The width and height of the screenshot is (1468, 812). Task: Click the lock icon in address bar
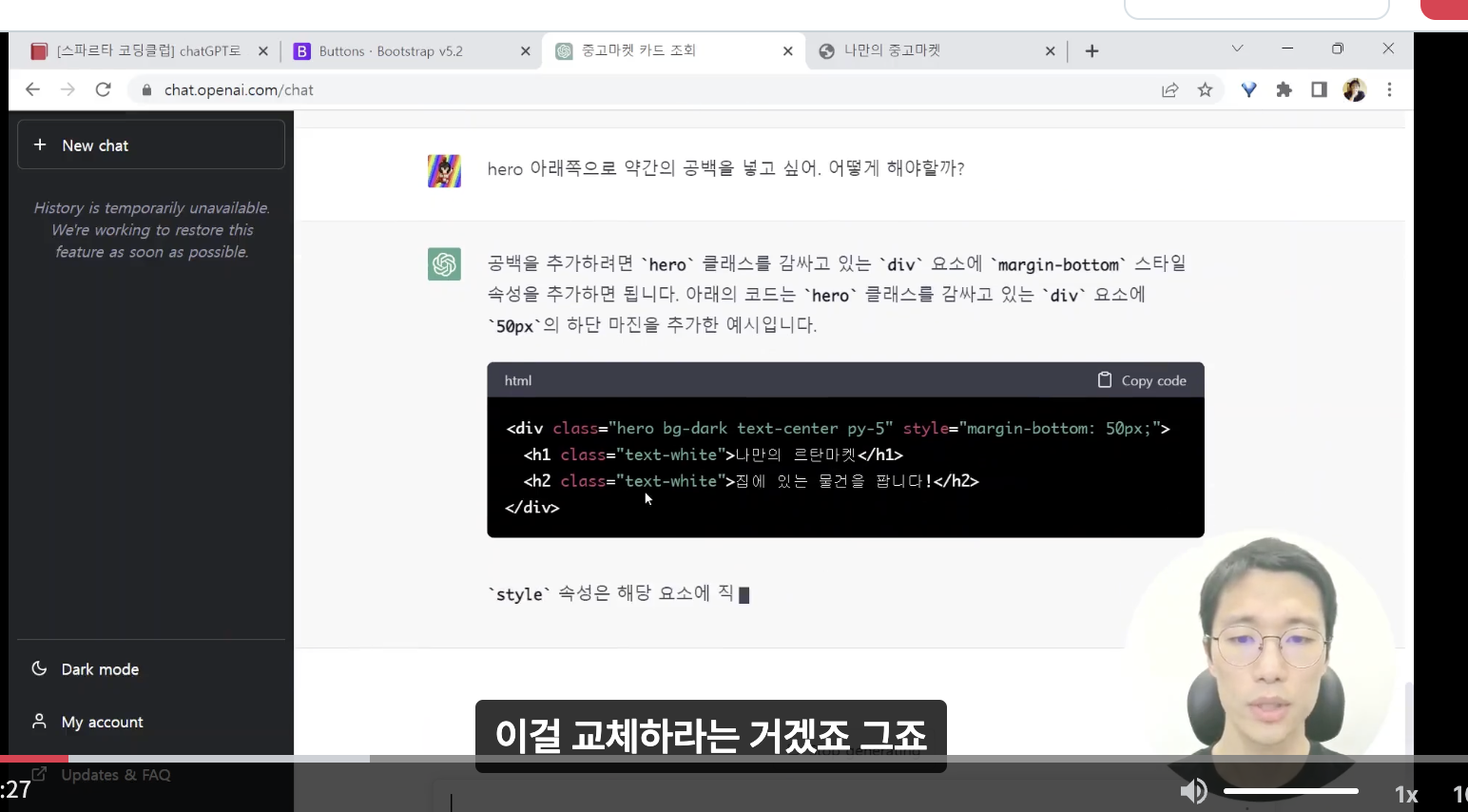146,90
